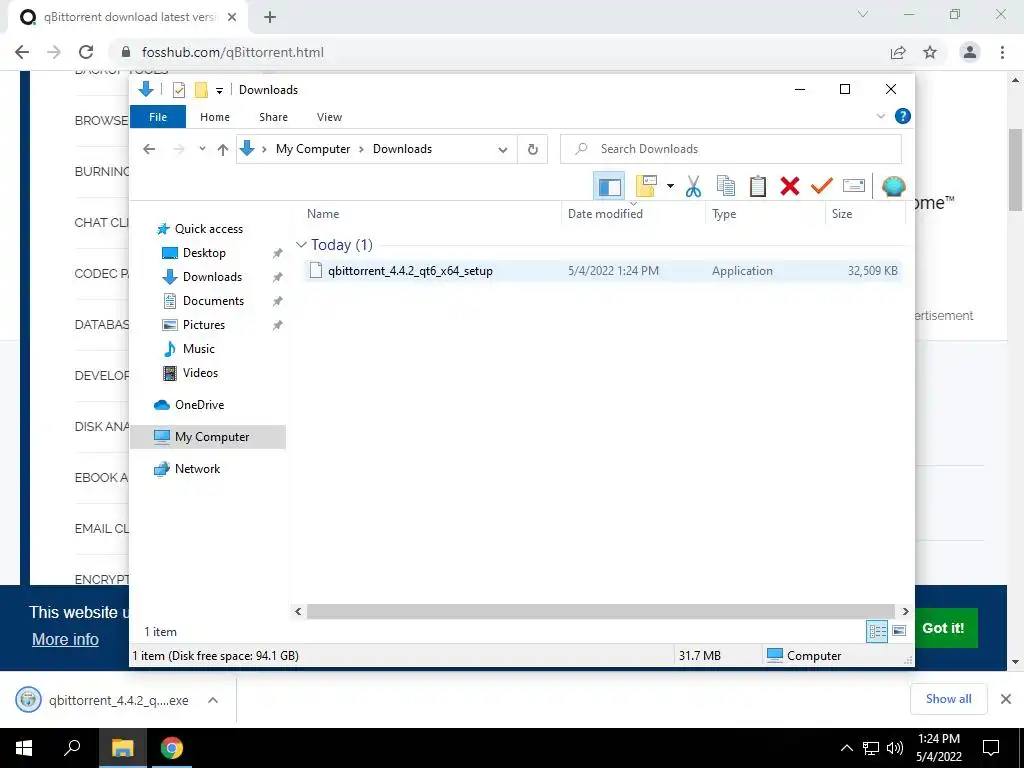The image size is (1024, 768).
Task: Click the Paste clipboard icon
Action: (x=758, y=187)
